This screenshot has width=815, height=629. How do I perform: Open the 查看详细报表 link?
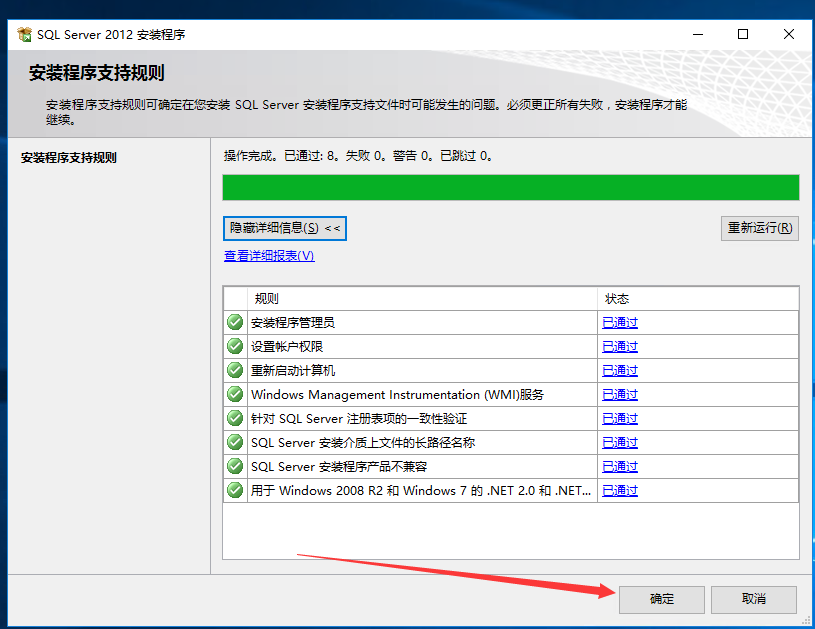pyautogui.click(x=269, y=256)
